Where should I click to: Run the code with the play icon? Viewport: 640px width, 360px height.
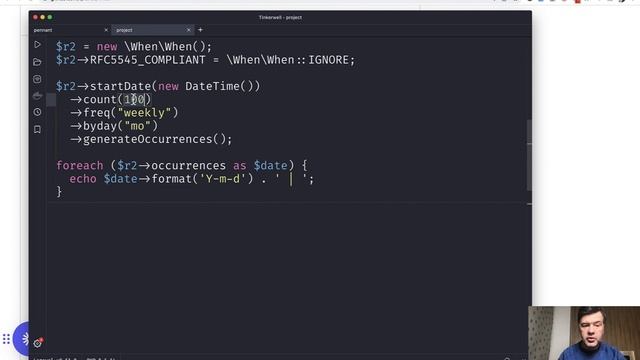click(x=37, y=44)
